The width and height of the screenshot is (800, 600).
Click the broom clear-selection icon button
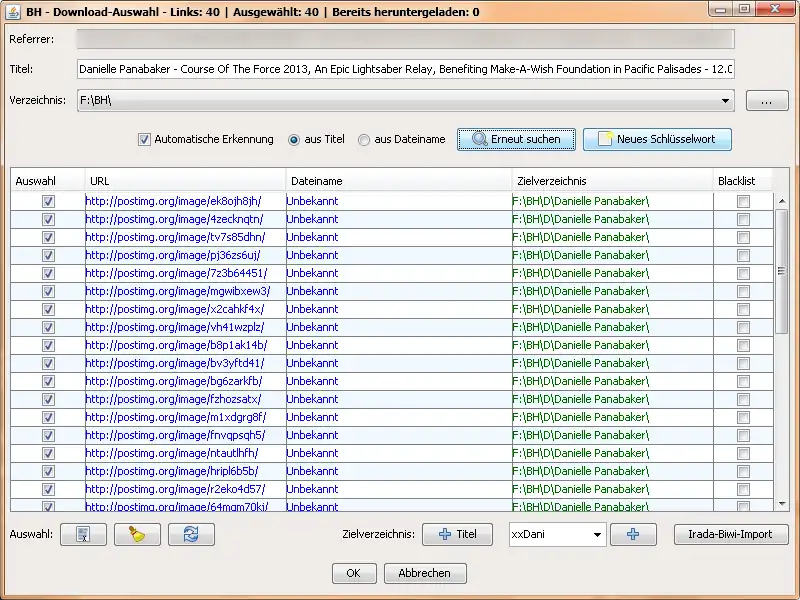point(137,534)
